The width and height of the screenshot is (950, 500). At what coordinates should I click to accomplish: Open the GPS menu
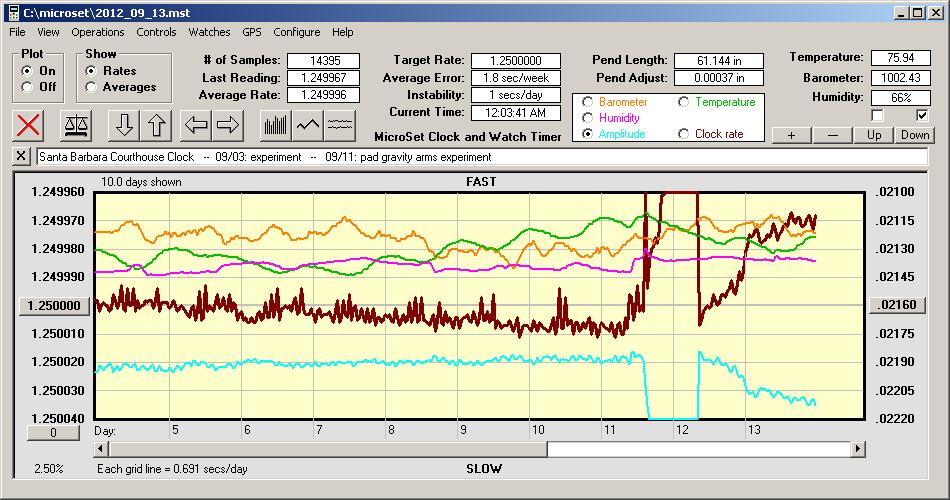coord(252,32)
